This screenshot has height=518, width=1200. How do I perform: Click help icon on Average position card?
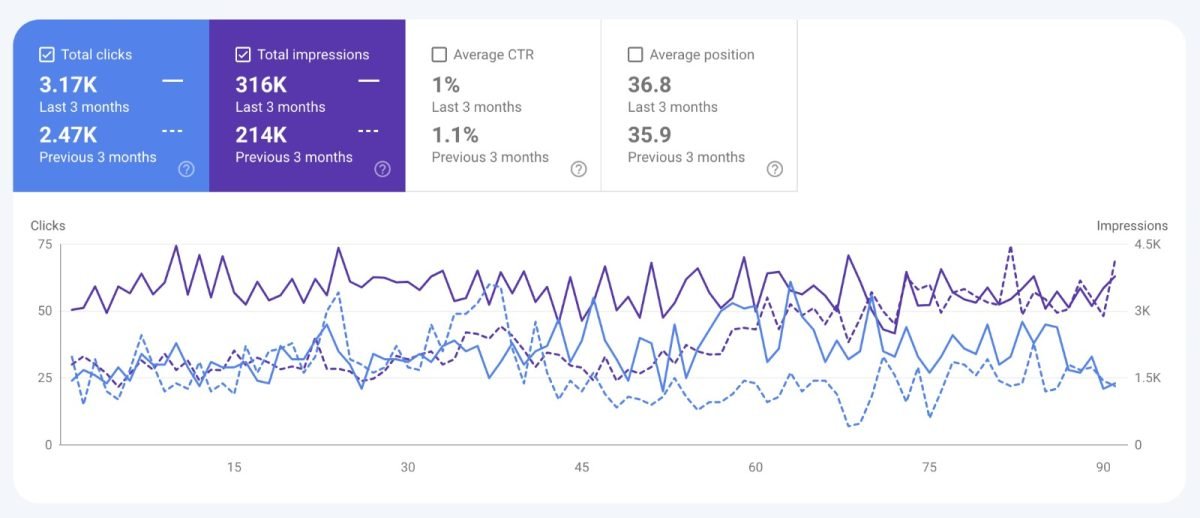(x=774, y=169)
